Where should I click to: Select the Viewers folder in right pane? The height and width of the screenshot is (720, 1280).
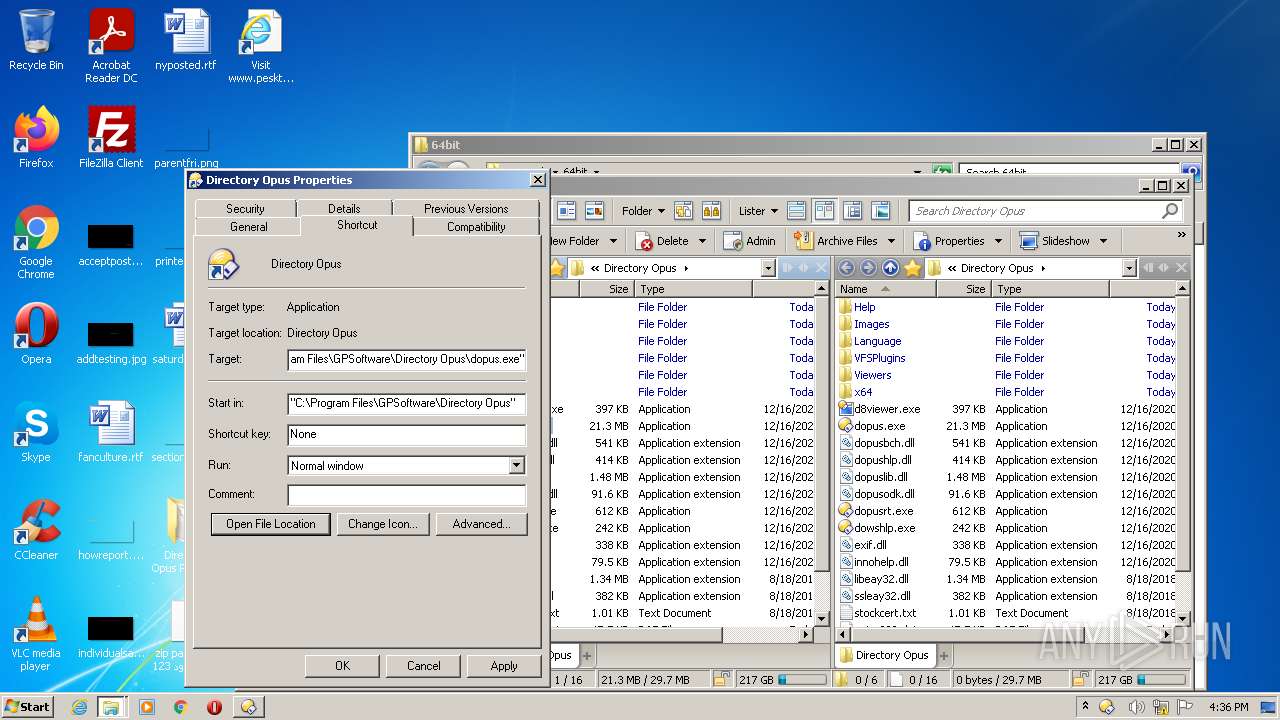872,375
